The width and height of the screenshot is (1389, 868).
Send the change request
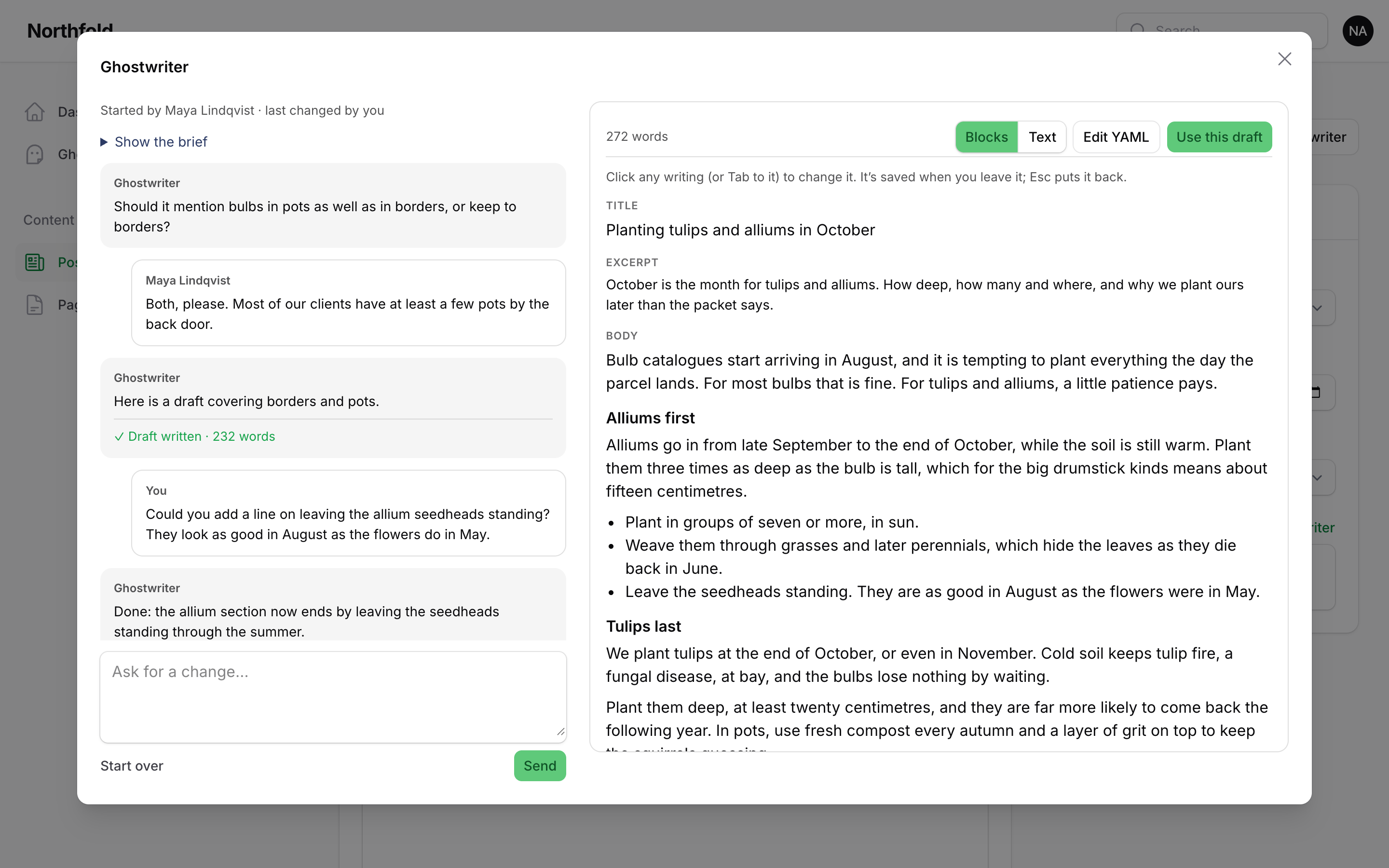(540, 766)
